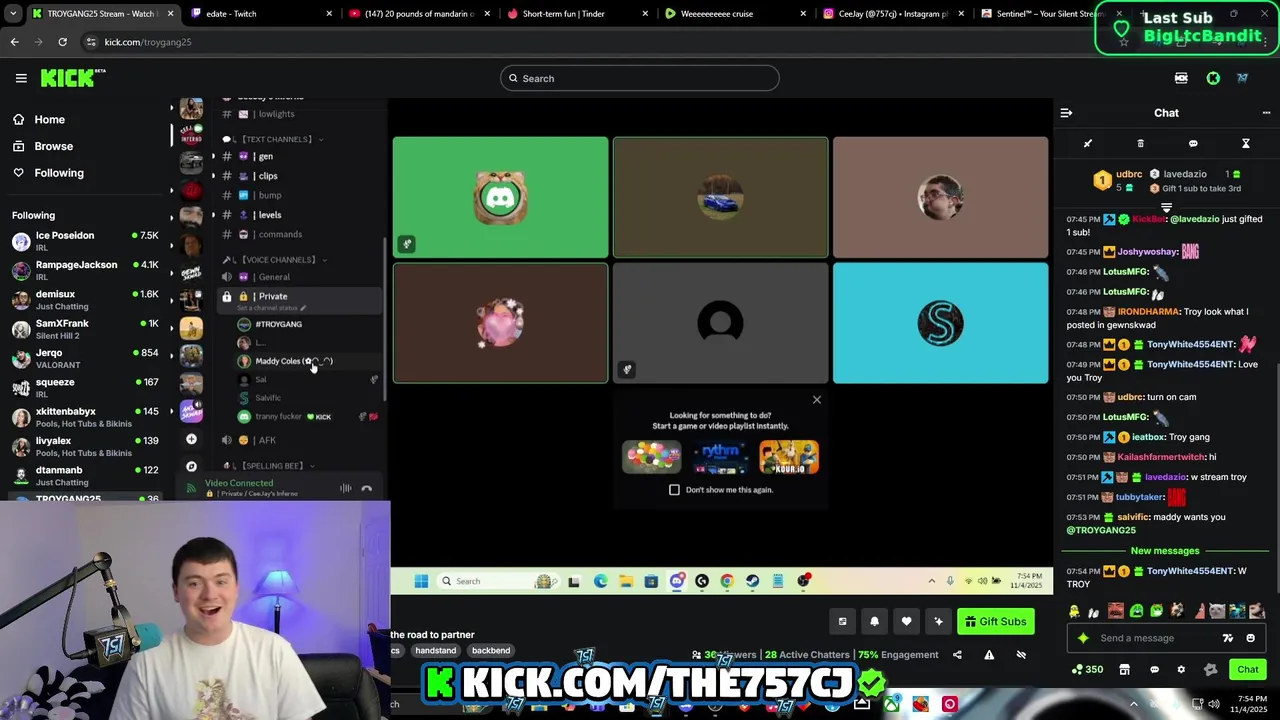This screenshot has width=1280, height=720.
Task: Close the Looking for something to do popup
Action: click(817, 400)
